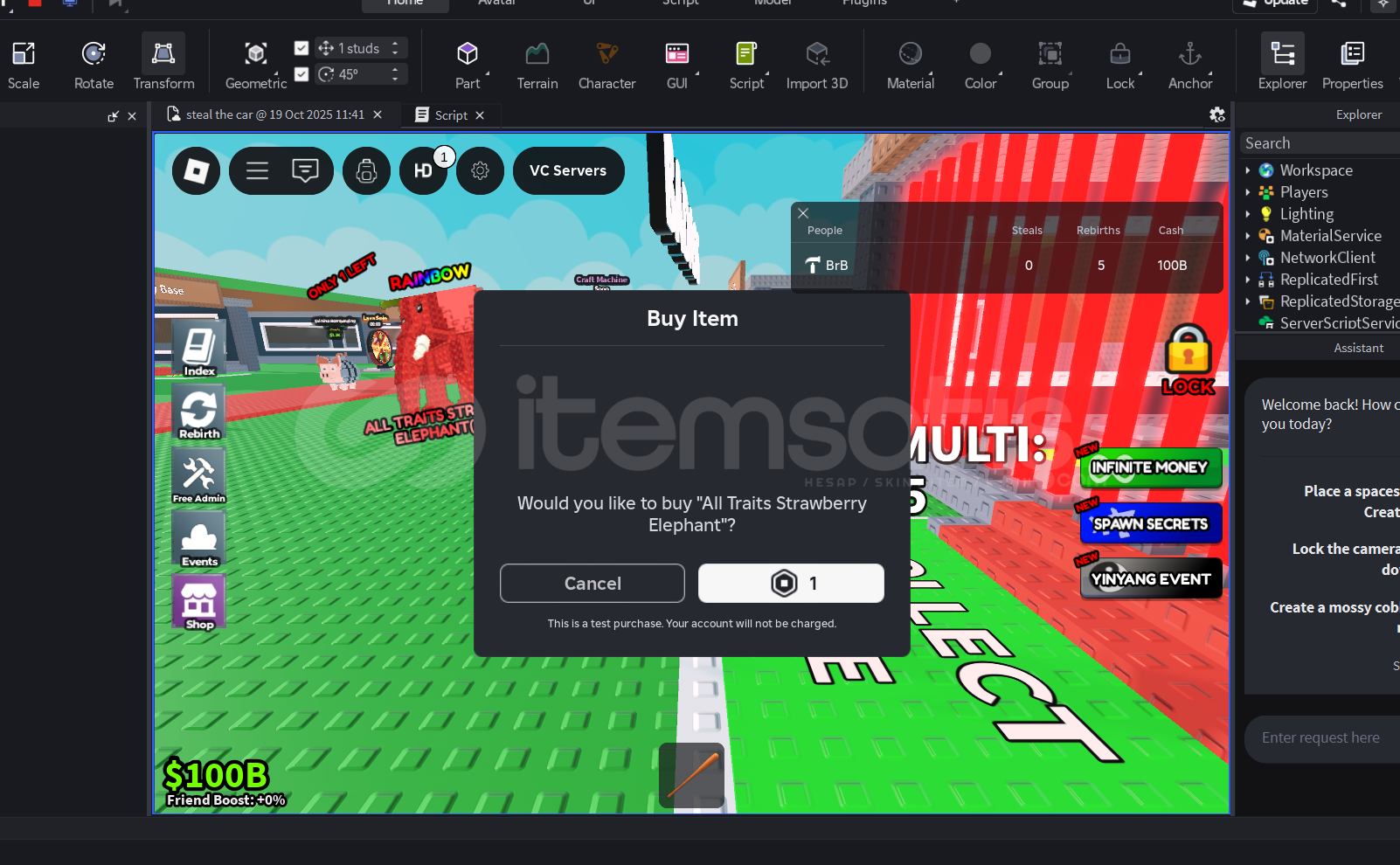Image resolution: width=1400 pixels, height=865 pixels.
Task: Select Lighting in the Explorer tree
Action: pos(1306,214)
